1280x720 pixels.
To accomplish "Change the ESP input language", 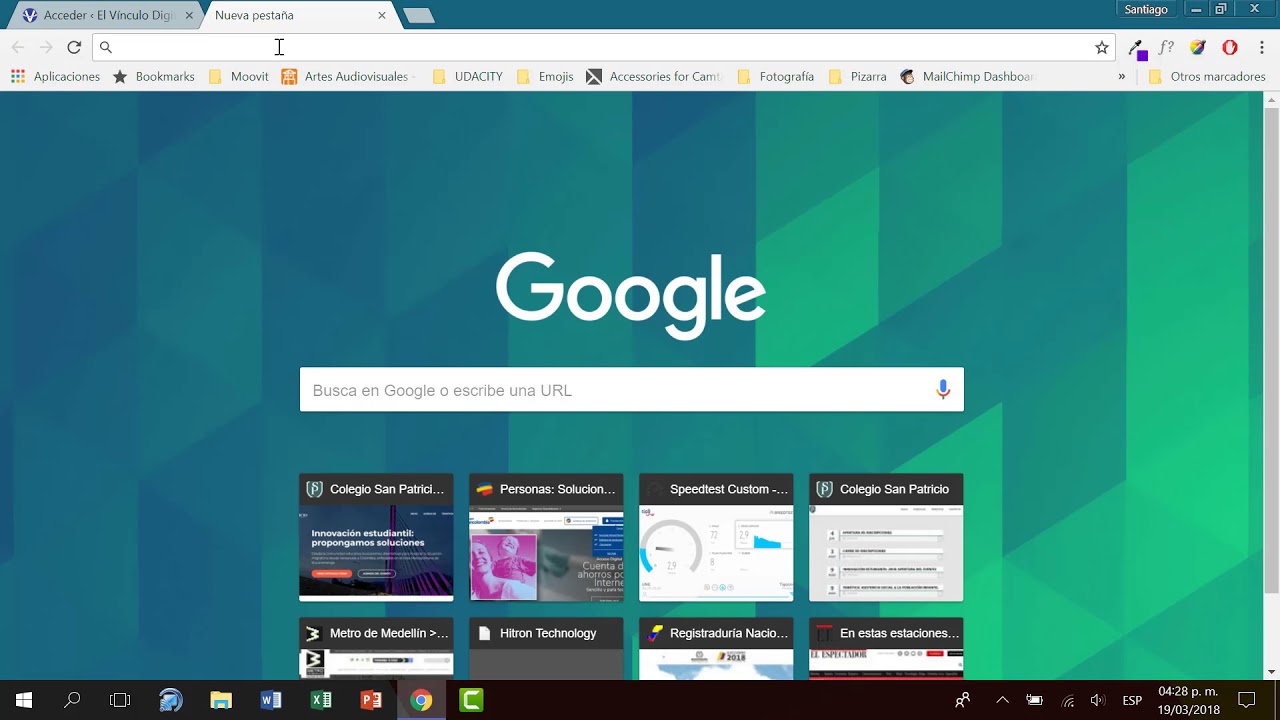I will [1132, 700].
